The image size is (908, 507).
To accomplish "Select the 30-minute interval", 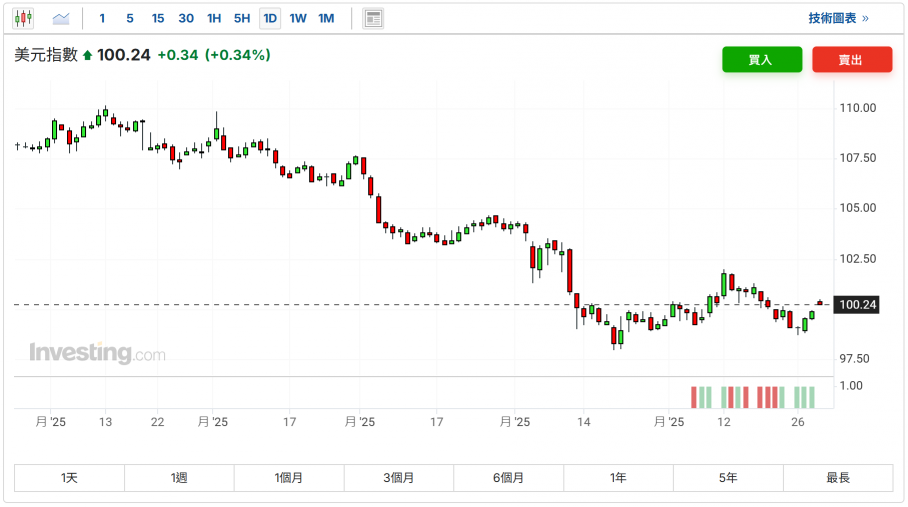I will pos(186,18).
